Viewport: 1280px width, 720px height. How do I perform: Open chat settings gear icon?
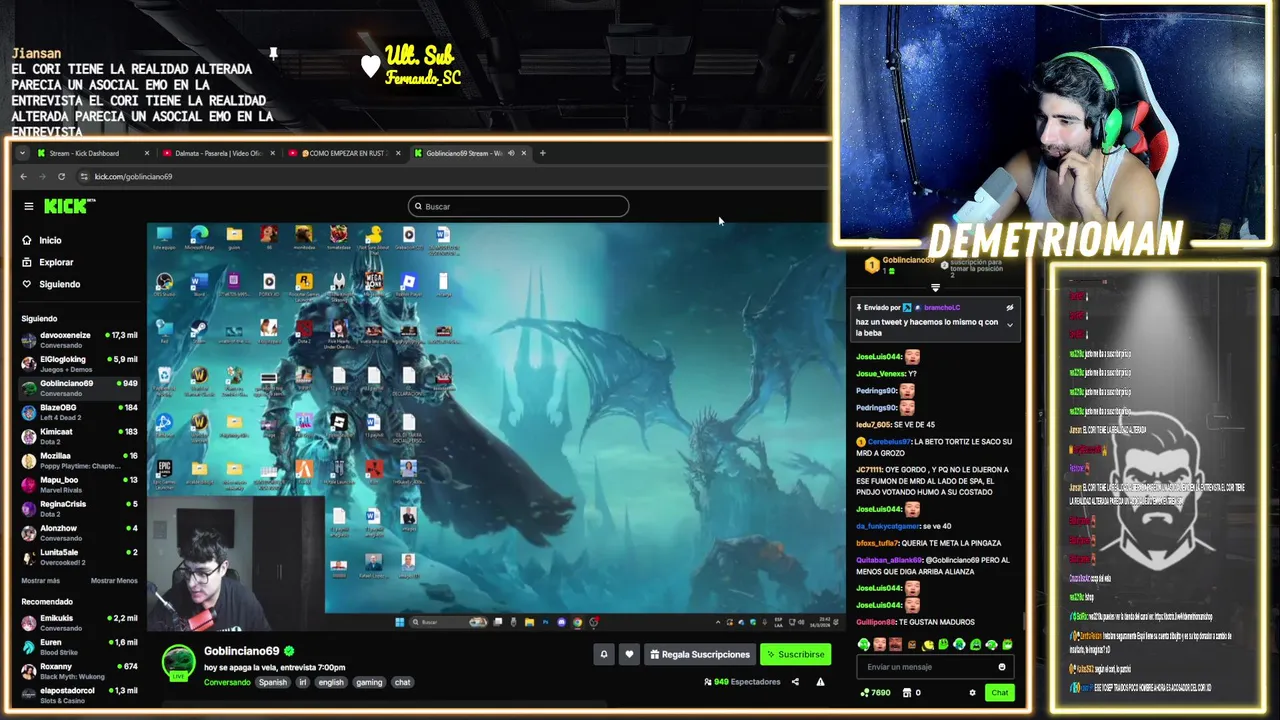(x=972, y=692)
